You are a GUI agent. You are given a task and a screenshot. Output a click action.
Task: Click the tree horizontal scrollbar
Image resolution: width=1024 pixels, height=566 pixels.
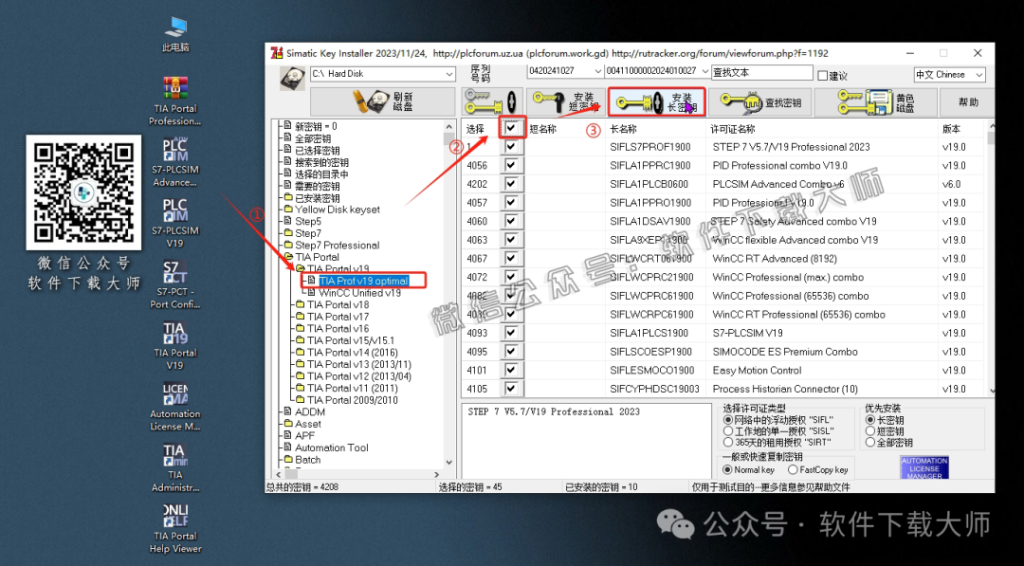click(x=359, y=474)
